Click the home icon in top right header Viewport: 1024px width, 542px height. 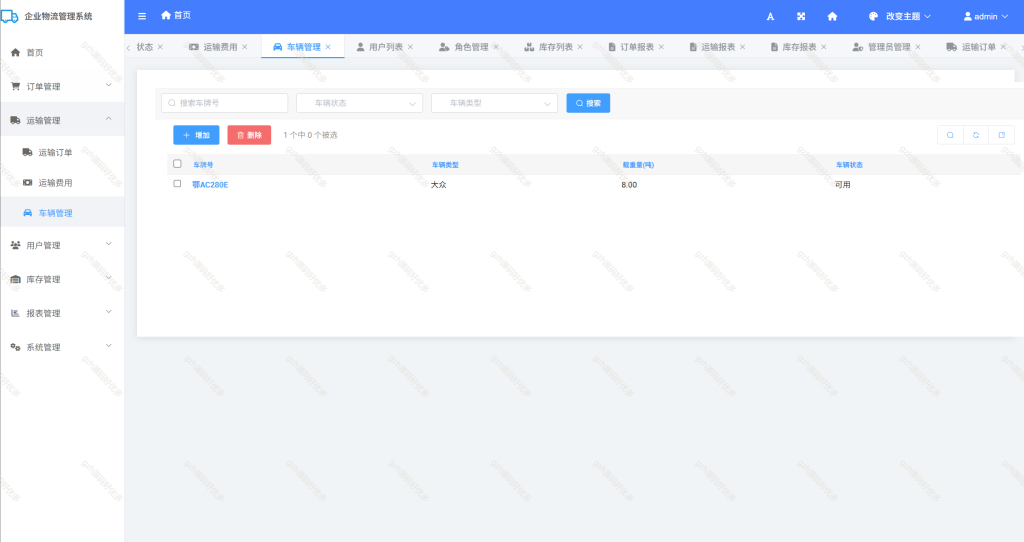[832, 16]
